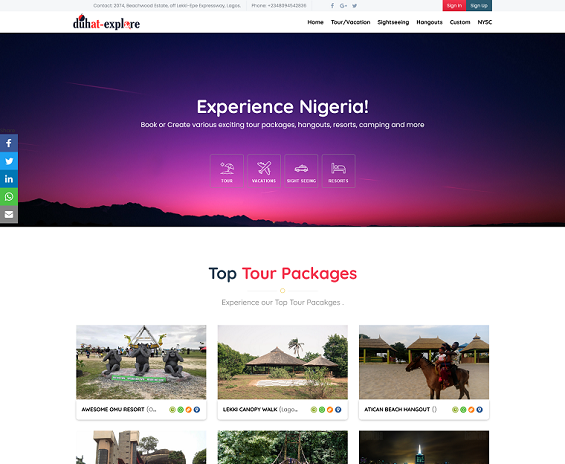The width and height of the screenshot is (565, 464).
Task: Open the Hangouts menu item
Action: coord(429,22)
